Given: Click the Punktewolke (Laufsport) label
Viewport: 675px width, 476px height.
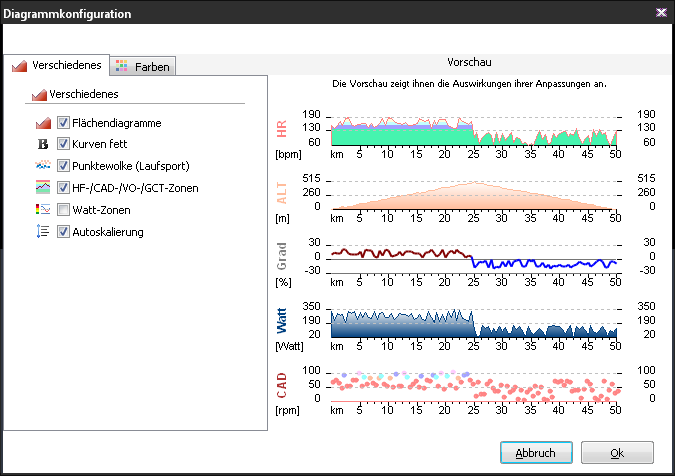Looking at the screenshot, I should coord(131,166).
